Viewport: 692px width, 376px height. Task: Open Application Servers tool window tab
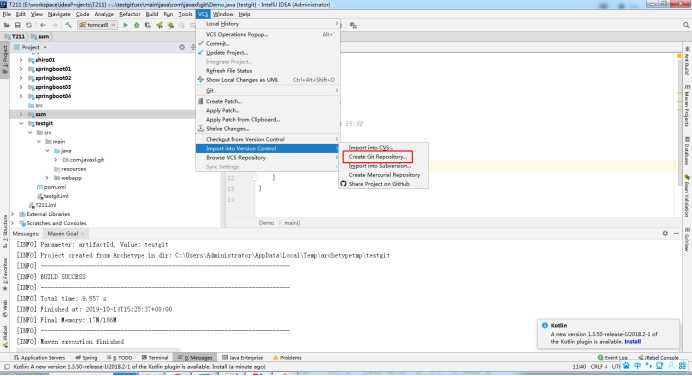[x=40, y=357]
